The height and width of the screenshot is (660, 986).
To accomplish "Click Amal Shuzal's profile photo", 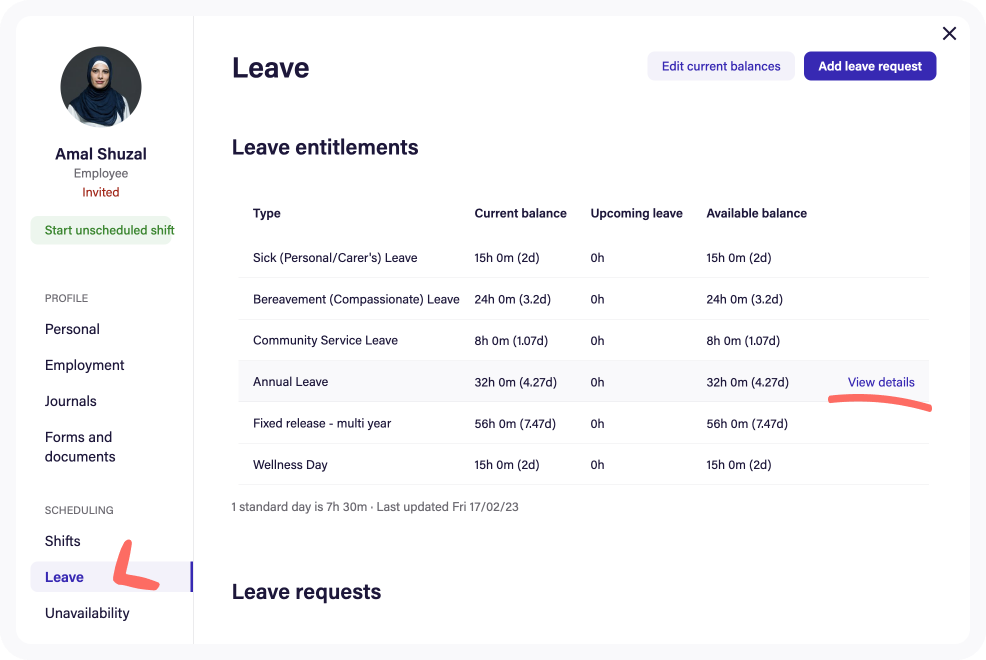I will [x=100, y=87].
